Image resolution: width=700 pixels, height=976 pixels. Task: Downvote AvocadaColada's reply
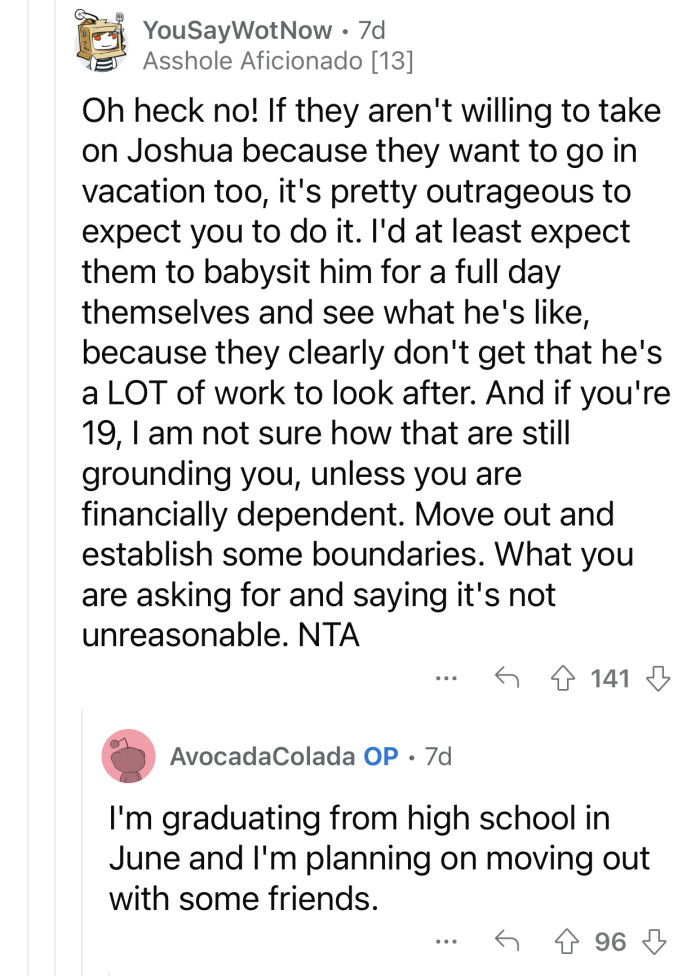pos(654,941)
